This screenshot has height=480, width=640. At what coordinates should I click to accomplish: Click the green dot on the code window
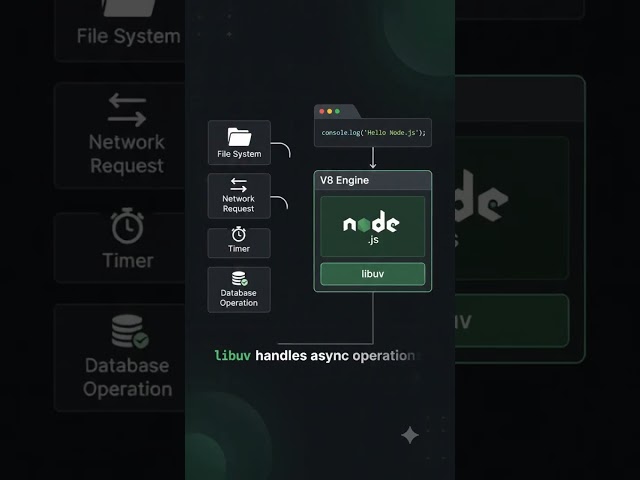click(337, 111)
